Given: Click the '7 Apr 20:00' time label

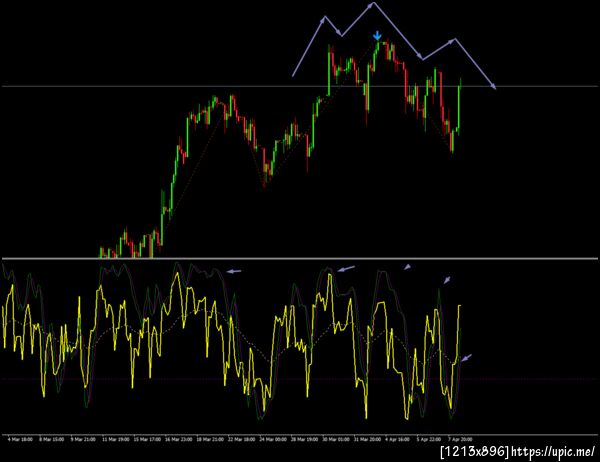Looking at the screenshot, I should coord(460,439).
